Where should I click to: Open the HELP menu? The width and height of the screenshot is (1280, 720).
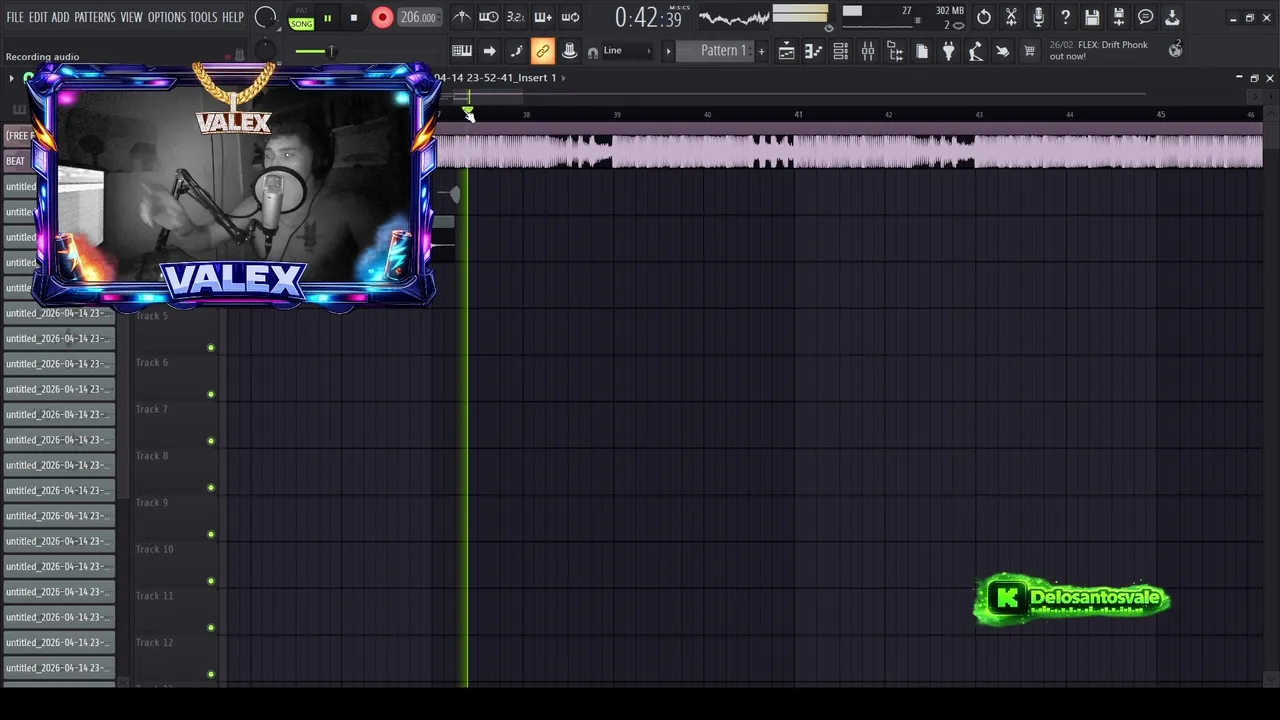pos(233,18)
